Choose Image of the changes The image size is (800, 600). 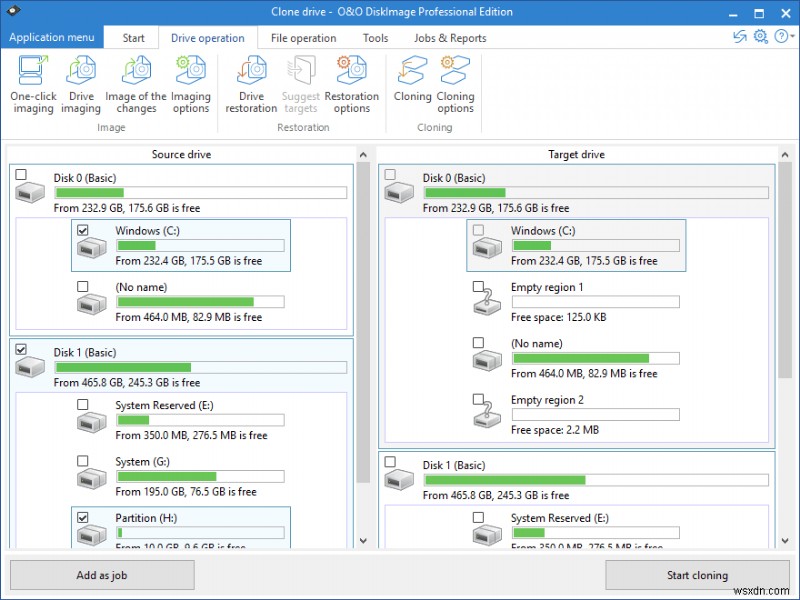click(x=135, y=85)
